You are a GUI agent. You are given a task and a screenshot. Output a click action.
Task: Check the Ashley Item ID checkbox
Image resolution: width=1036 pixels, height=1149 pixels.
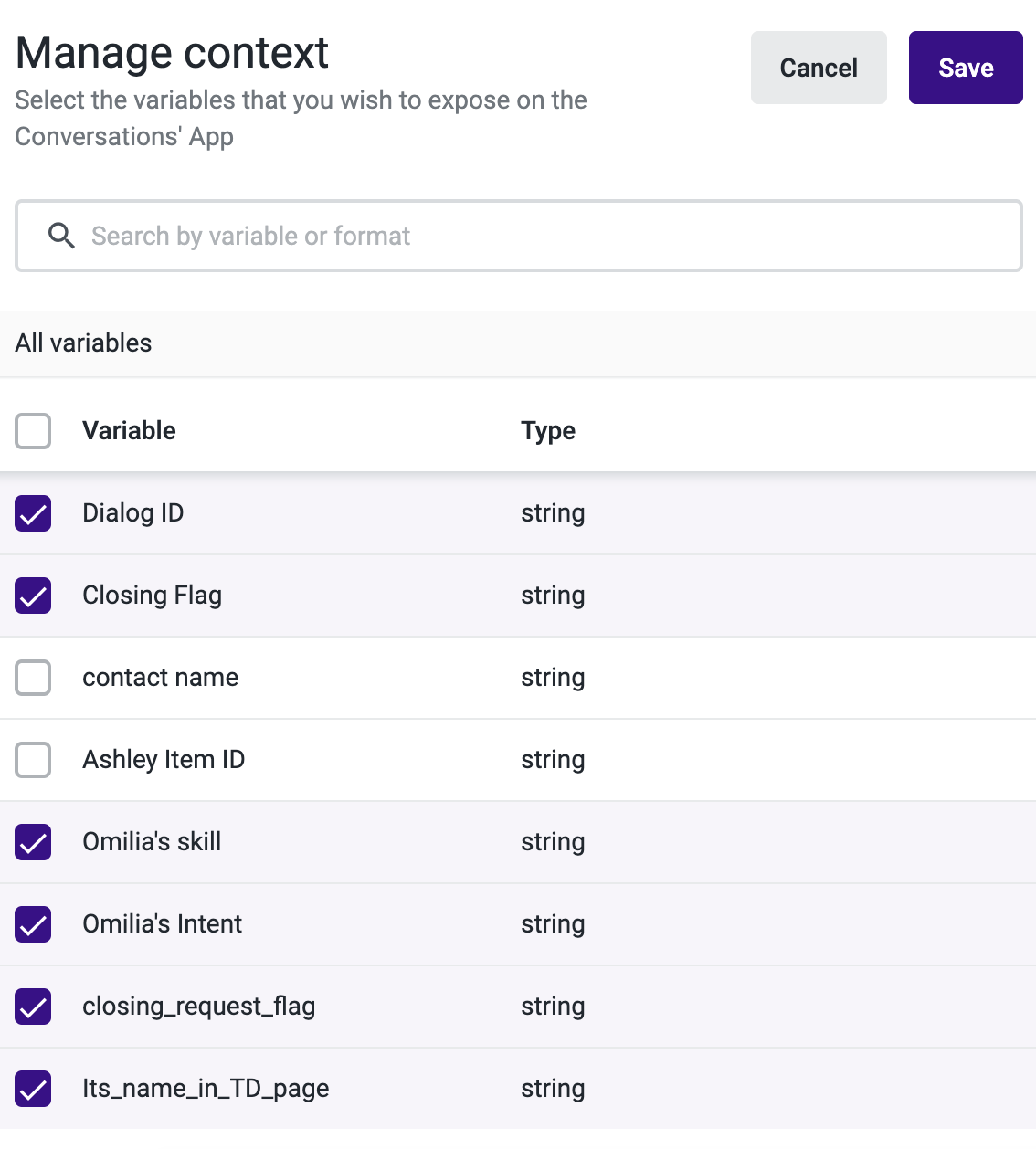coord(33,760)
